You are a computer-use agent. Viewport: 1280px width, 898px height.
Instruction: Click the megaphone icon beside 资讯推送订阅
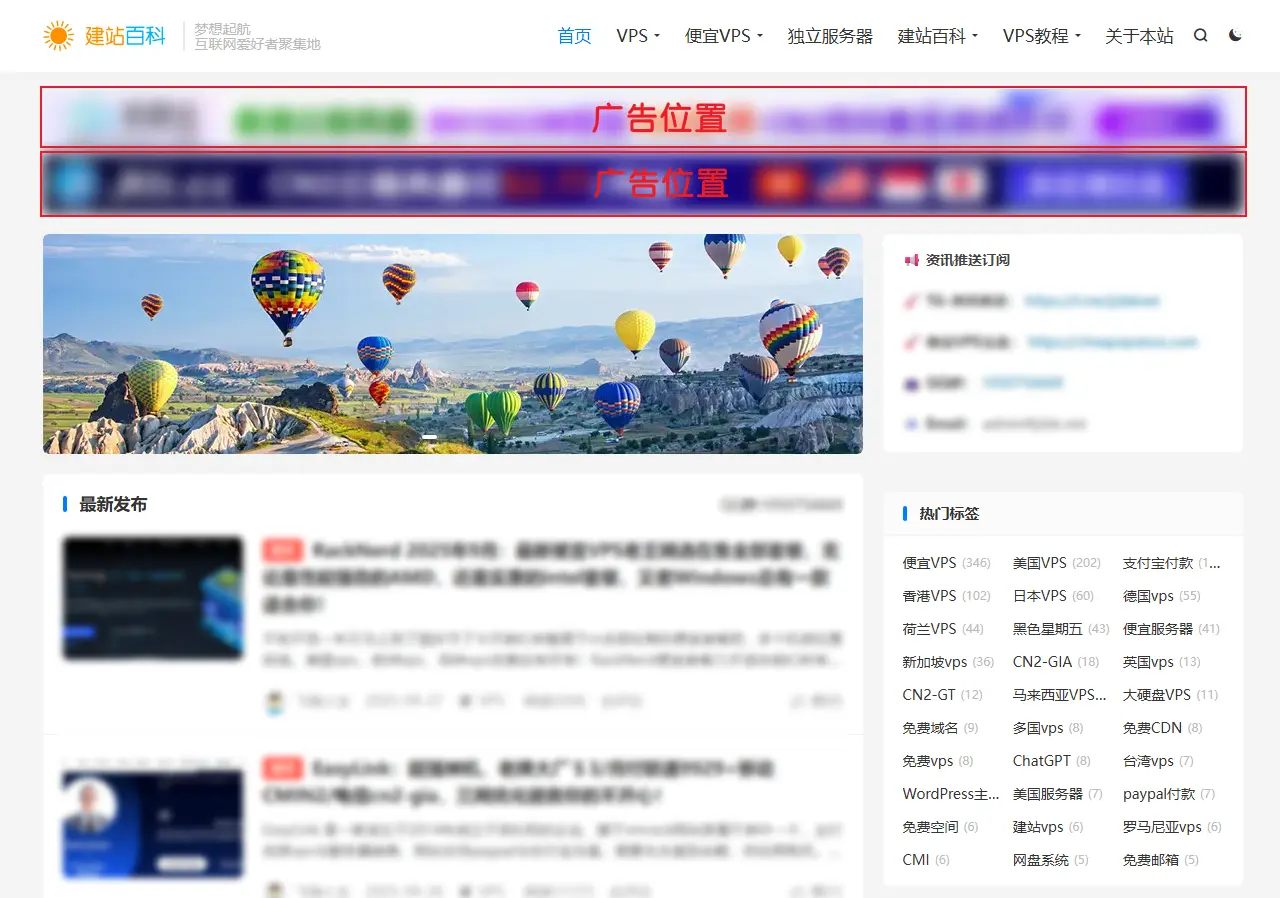(x=911, y=260)
